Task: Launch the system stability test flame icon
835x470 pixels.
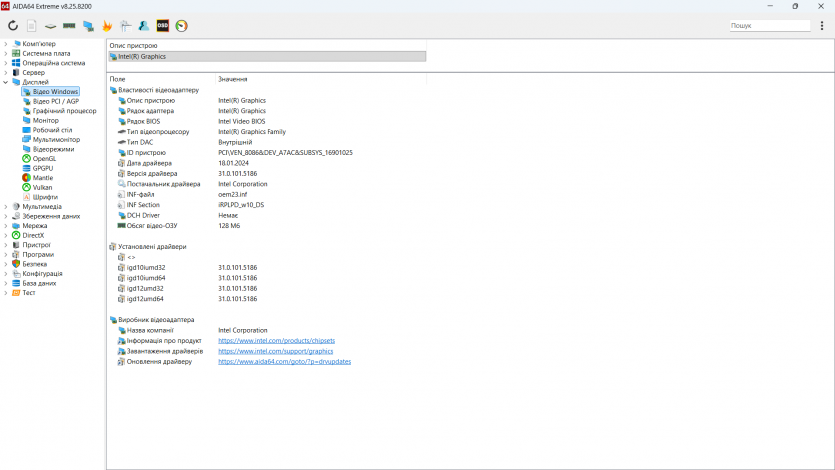Action: [107, 26]
